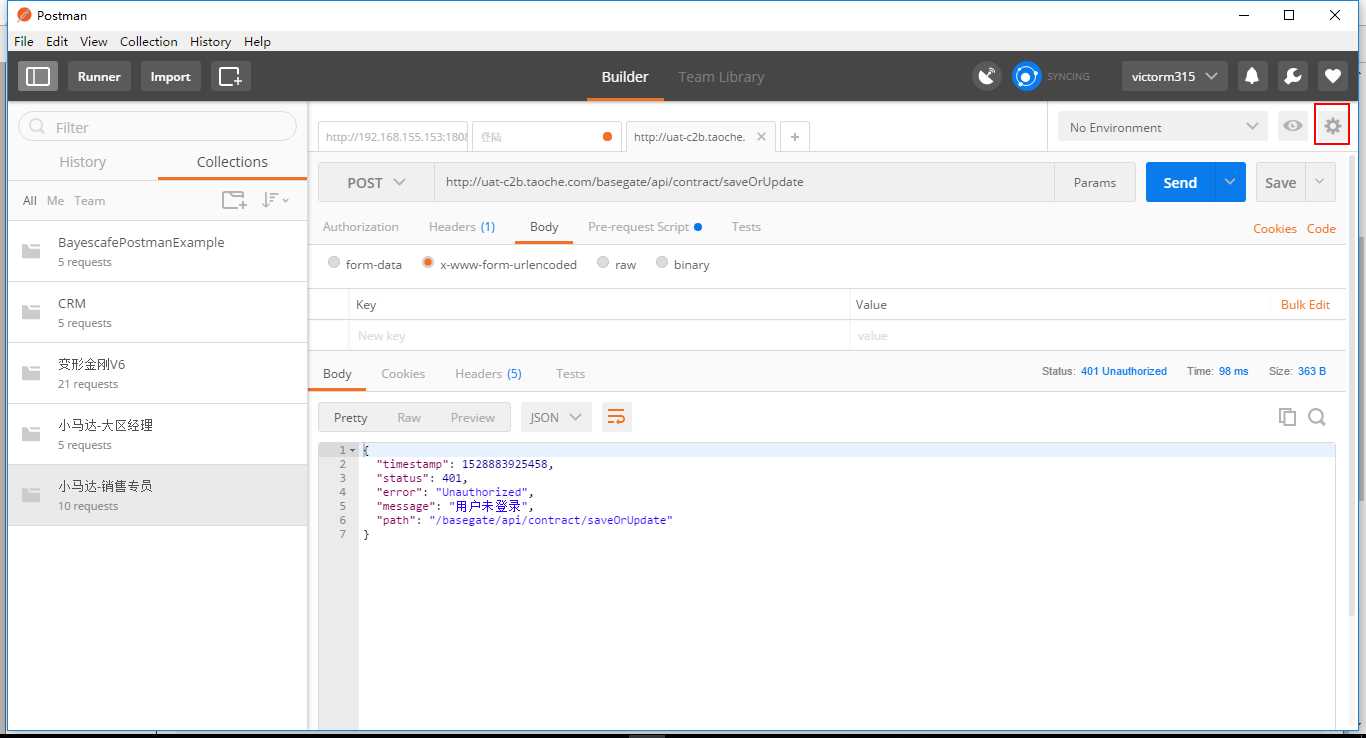Click the 小马达-销售专员 folder icon

31,495
